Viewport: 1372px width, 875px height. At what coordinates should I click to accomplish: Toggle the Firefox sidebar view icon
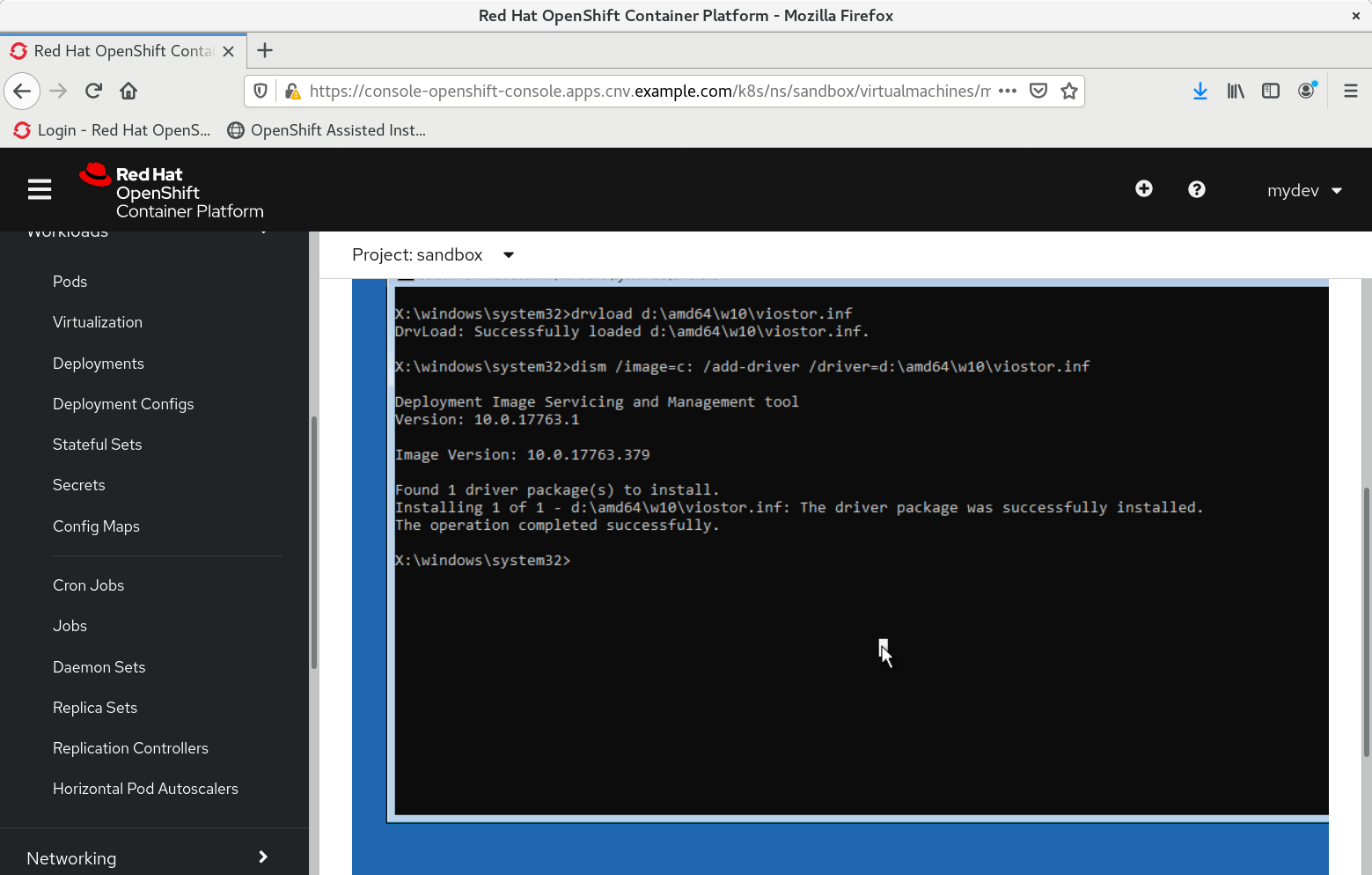pyautogui.click(x=1270, y=91)
